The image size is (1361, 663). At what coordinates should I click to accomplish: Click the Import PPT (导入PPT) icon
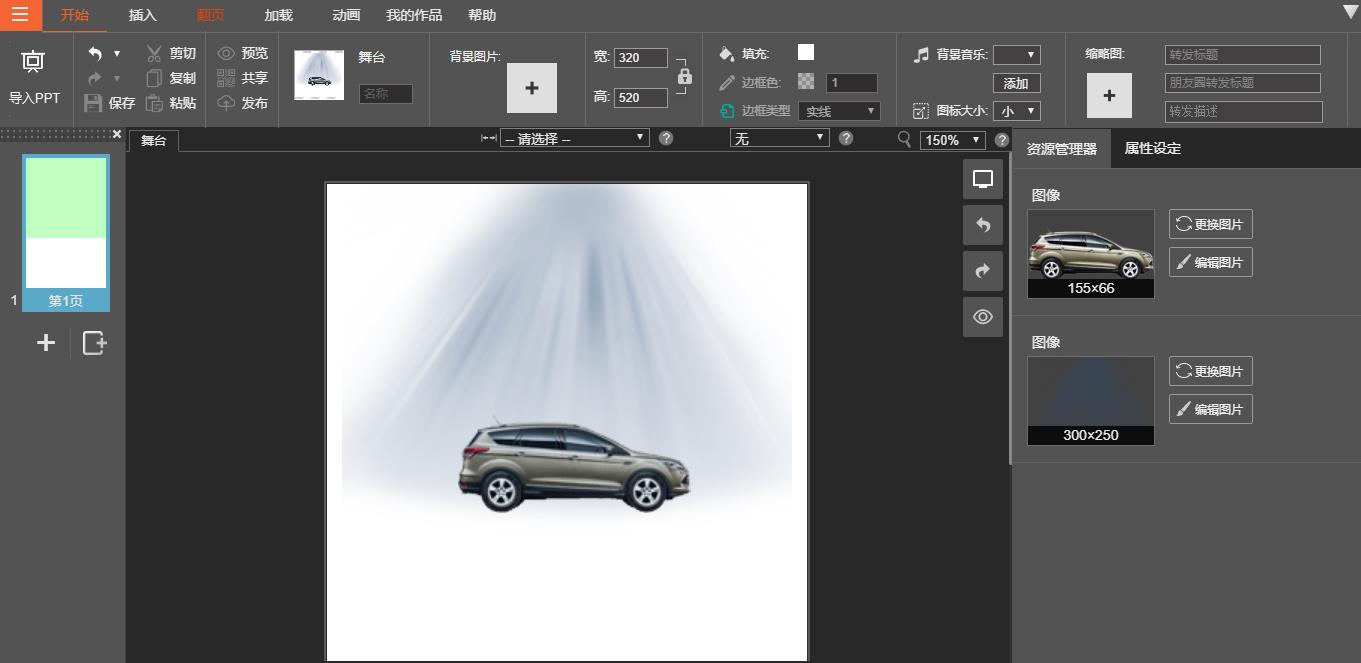point(33,62)
